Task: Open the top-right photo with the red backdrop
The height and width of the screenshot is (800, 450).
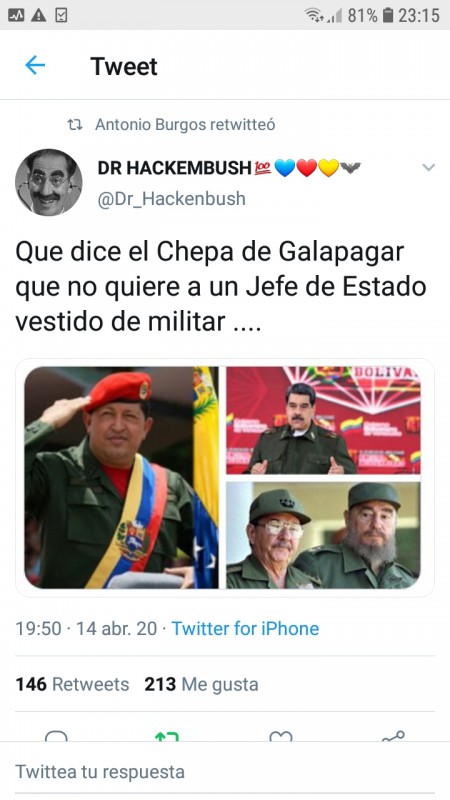Action: [x=323, y=420]
